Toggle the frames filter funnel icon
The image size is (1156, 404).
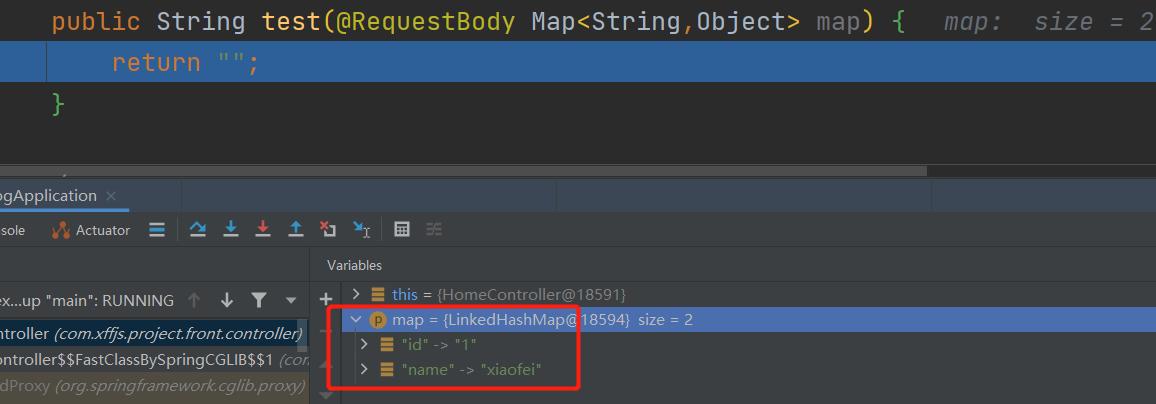pyautogui.click(x=259, y=300)
